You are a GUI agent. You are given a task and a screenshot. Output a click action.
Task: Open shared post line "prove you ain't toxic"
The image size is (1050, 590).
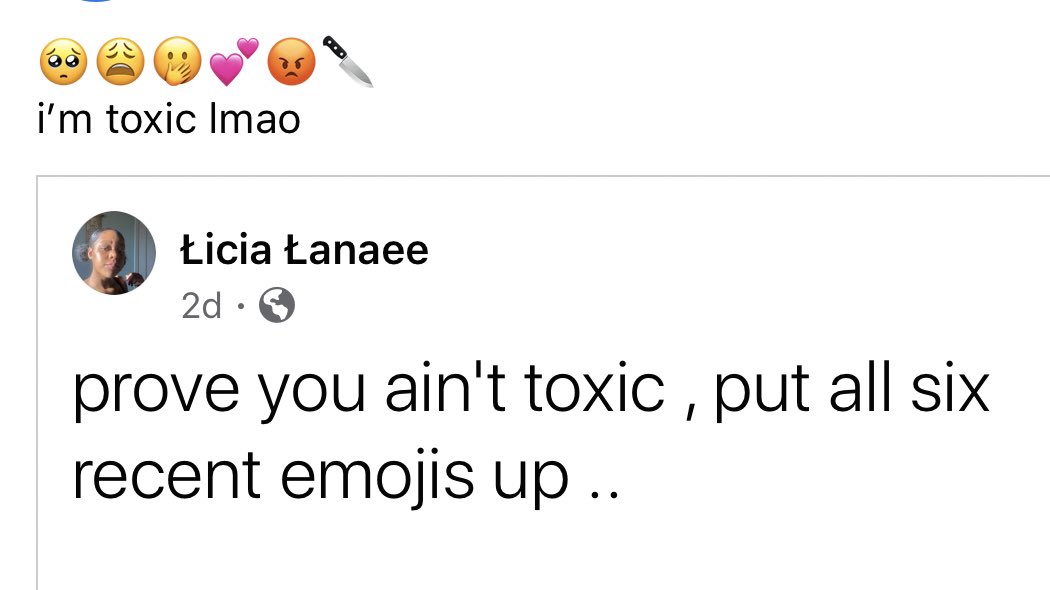tap(368, 388)
